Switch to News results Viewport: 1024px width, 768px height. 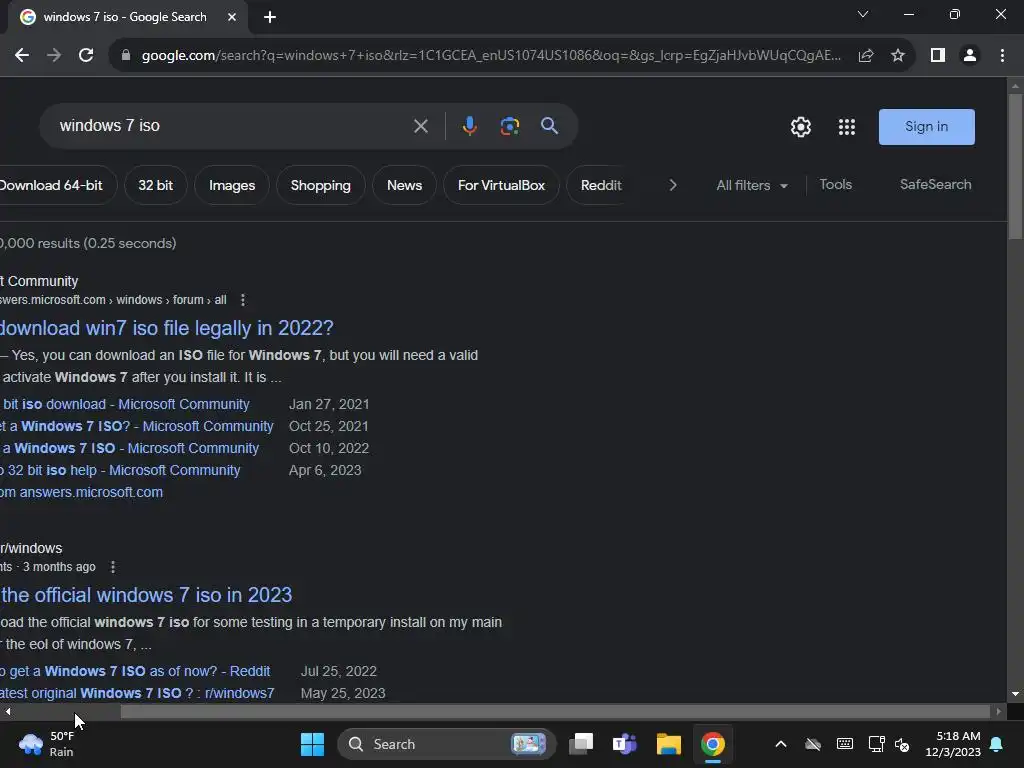coord(404,185)
